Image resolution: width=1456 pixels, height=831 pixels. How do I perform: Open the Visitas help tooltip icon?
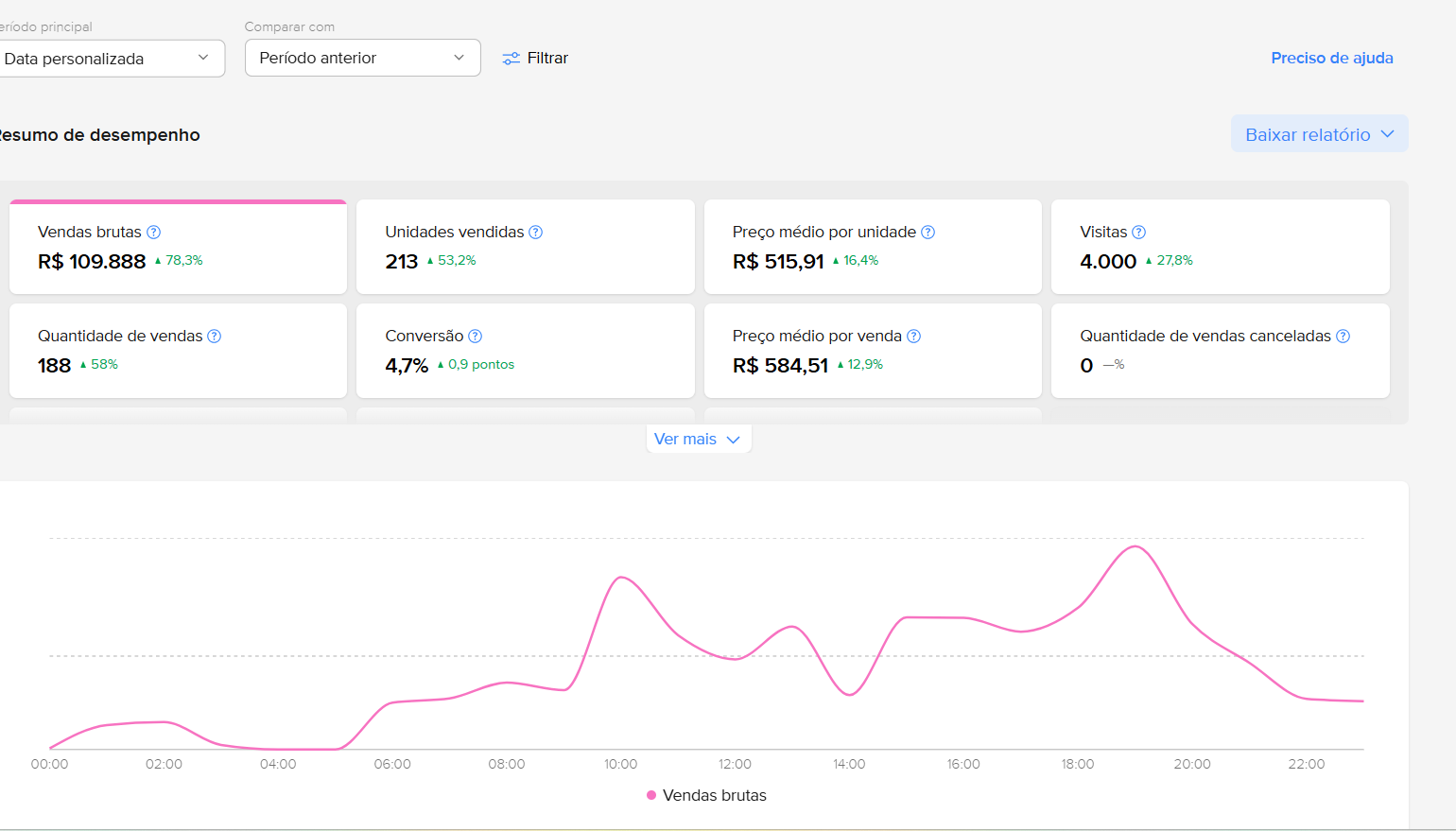[1138, 233]
